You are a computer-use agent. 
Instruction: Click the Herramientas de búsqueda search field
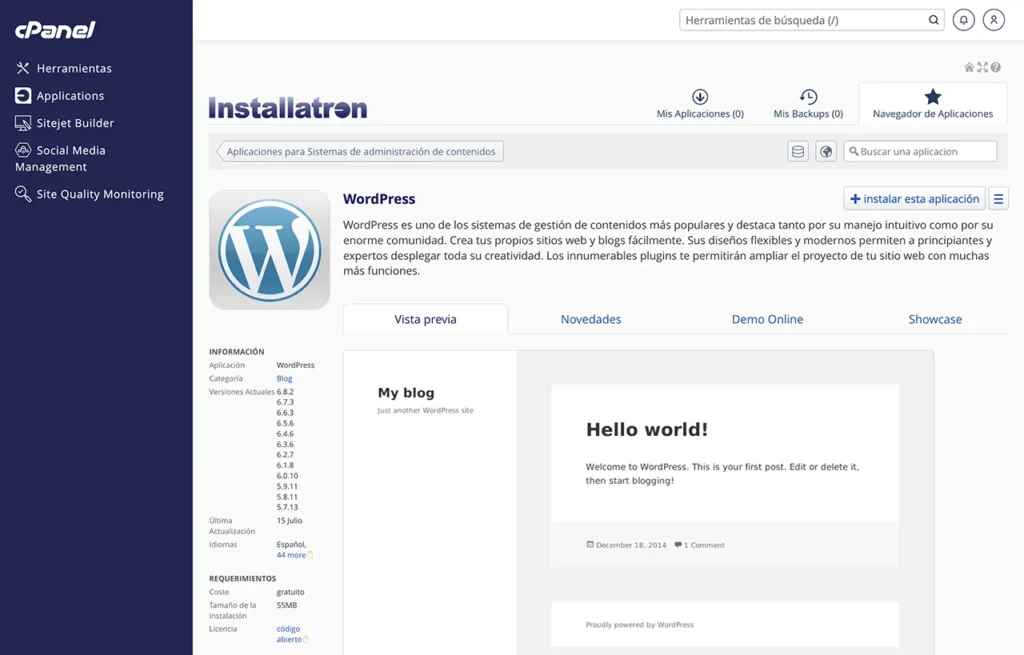(x=810, y=19)
